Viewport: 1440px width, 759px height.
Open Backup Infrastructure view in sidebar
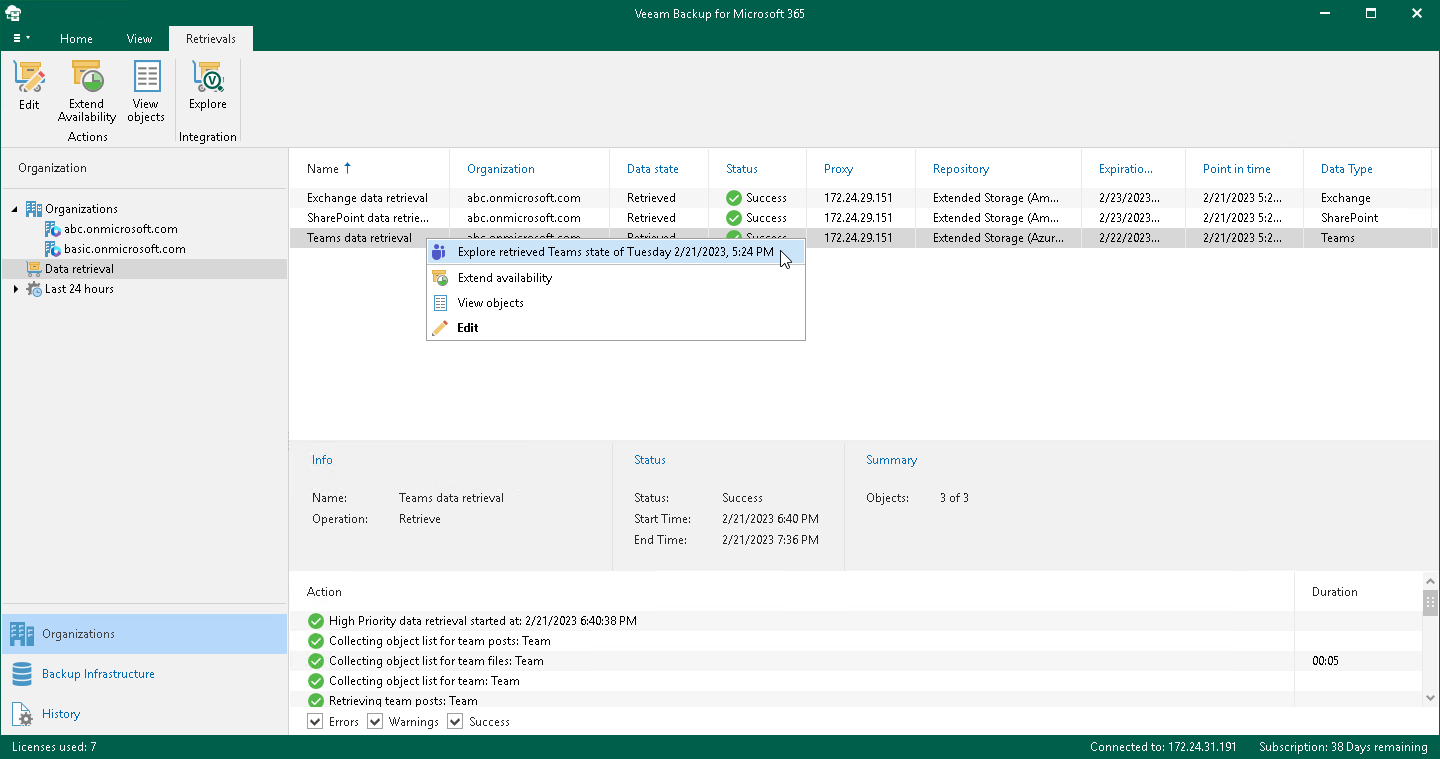[x=98, y=674]
